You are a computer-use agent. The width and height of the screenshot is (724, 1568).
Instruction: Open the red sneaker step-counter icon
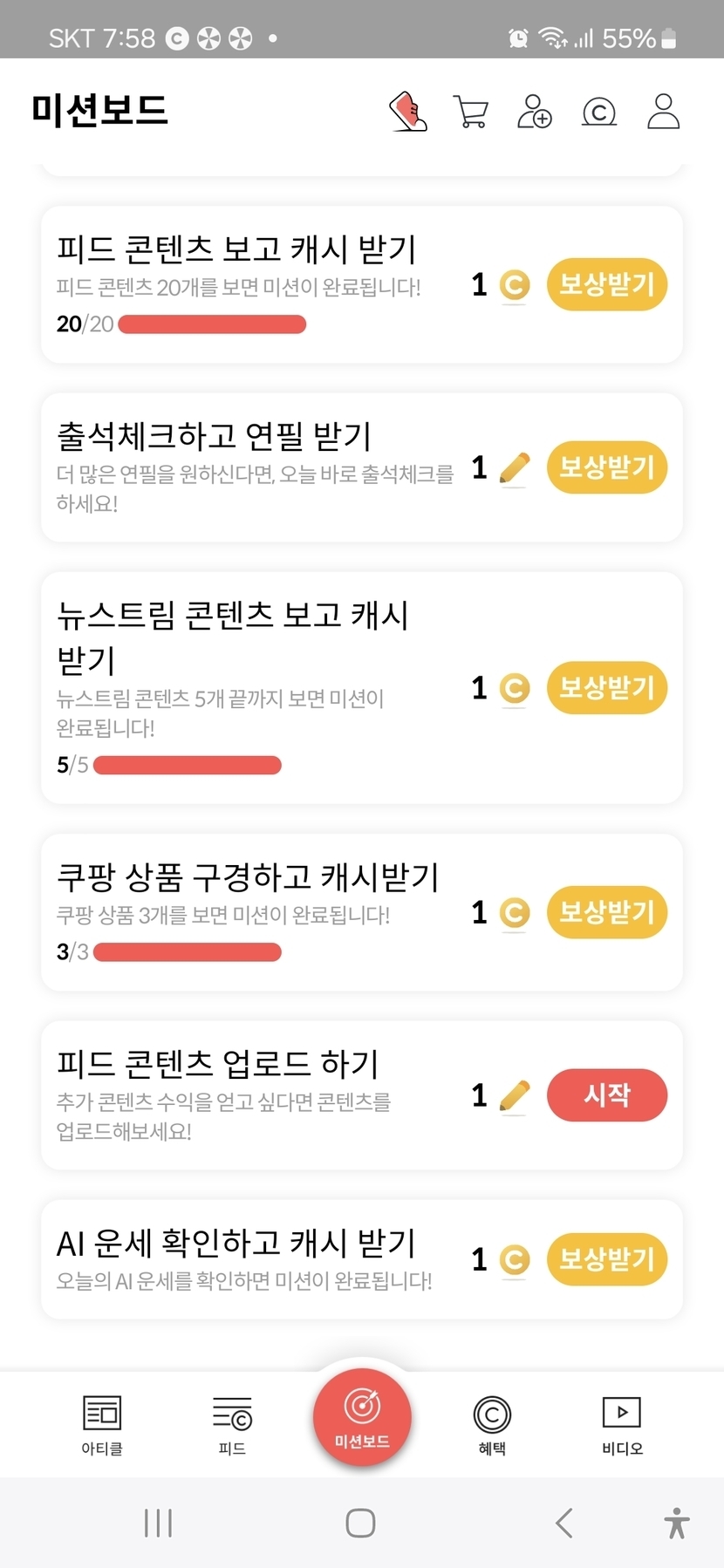point(407,112)
